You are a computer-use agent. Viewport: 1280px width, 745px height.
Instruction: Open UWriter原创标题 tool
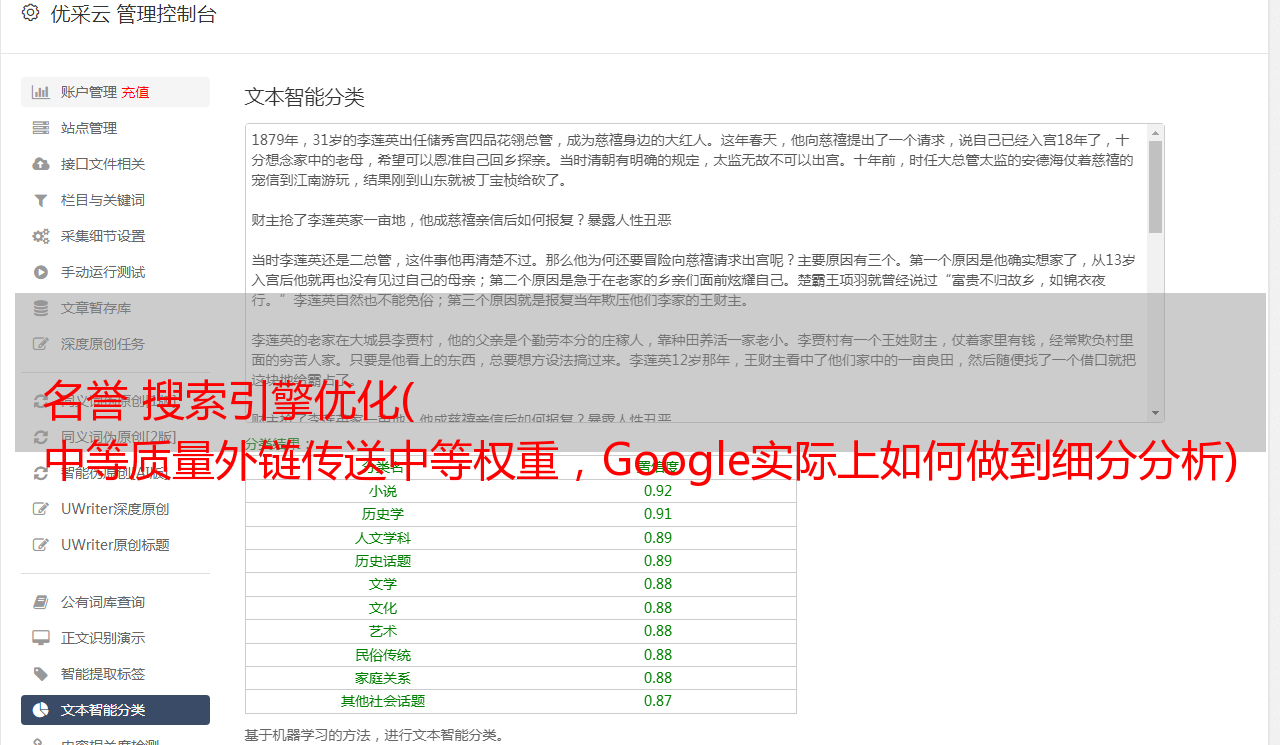[x=115, y=545]
